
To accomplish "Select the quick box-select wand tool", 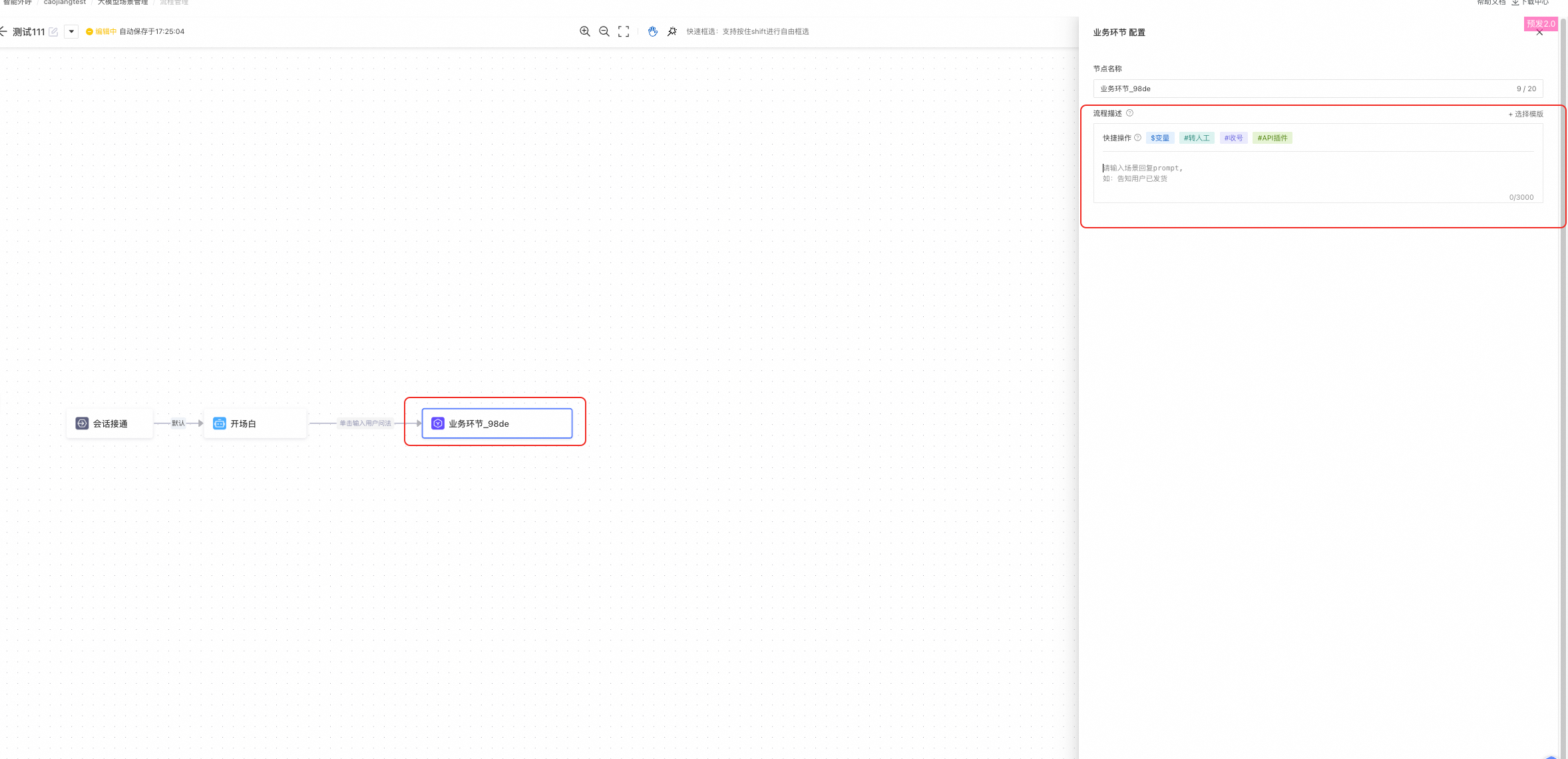I will [672, 31].
